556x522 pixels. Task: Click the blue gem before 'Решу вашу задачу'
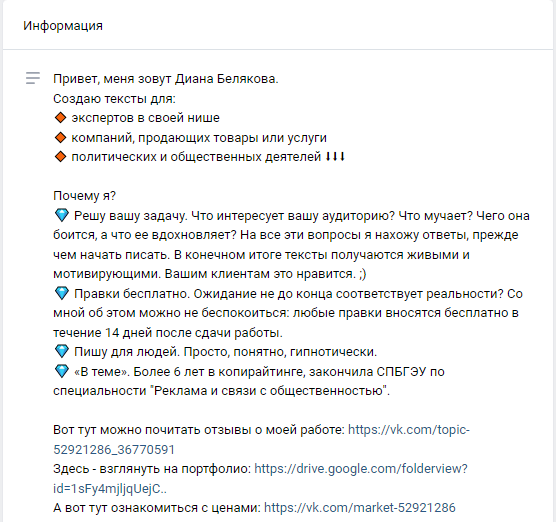click(62, 216)
